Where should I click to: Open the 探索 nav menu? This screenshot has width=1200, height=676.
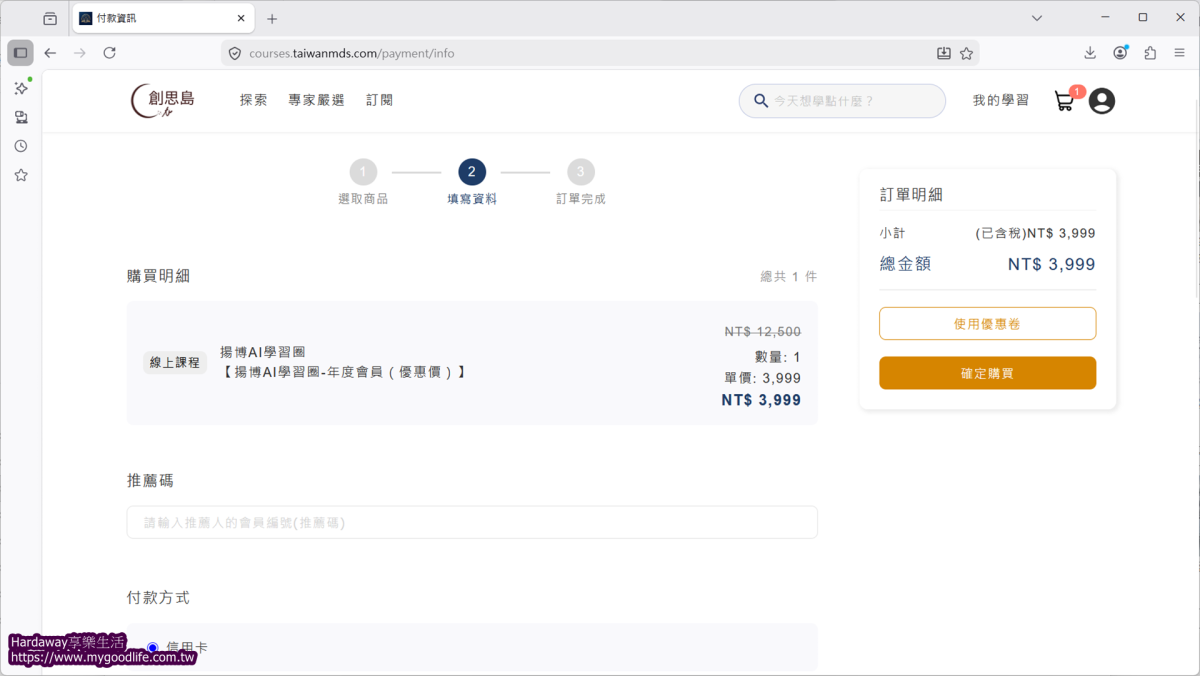coord(253,100)
